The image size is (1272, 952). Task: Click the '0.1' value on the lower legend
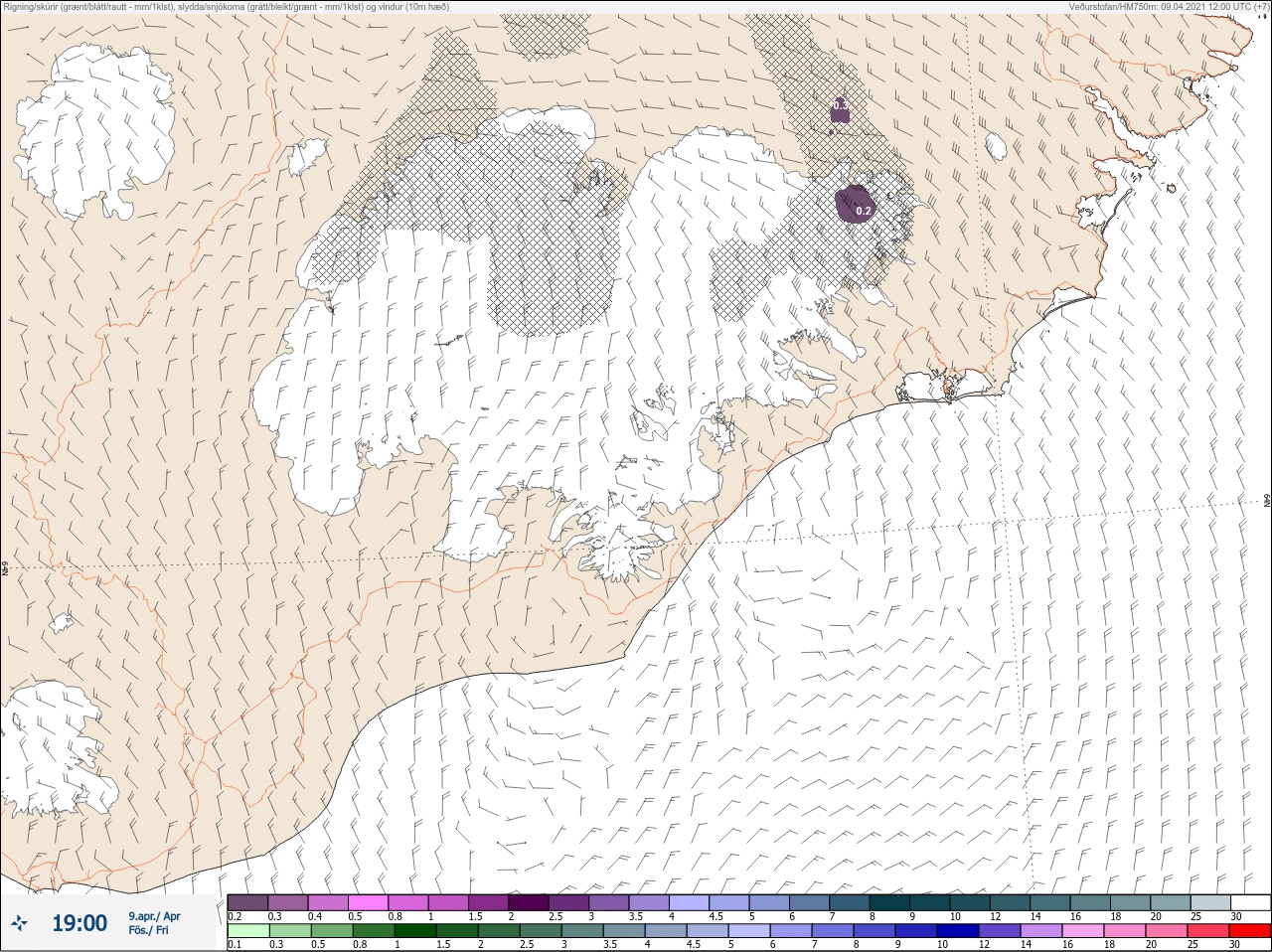[235, 945]
